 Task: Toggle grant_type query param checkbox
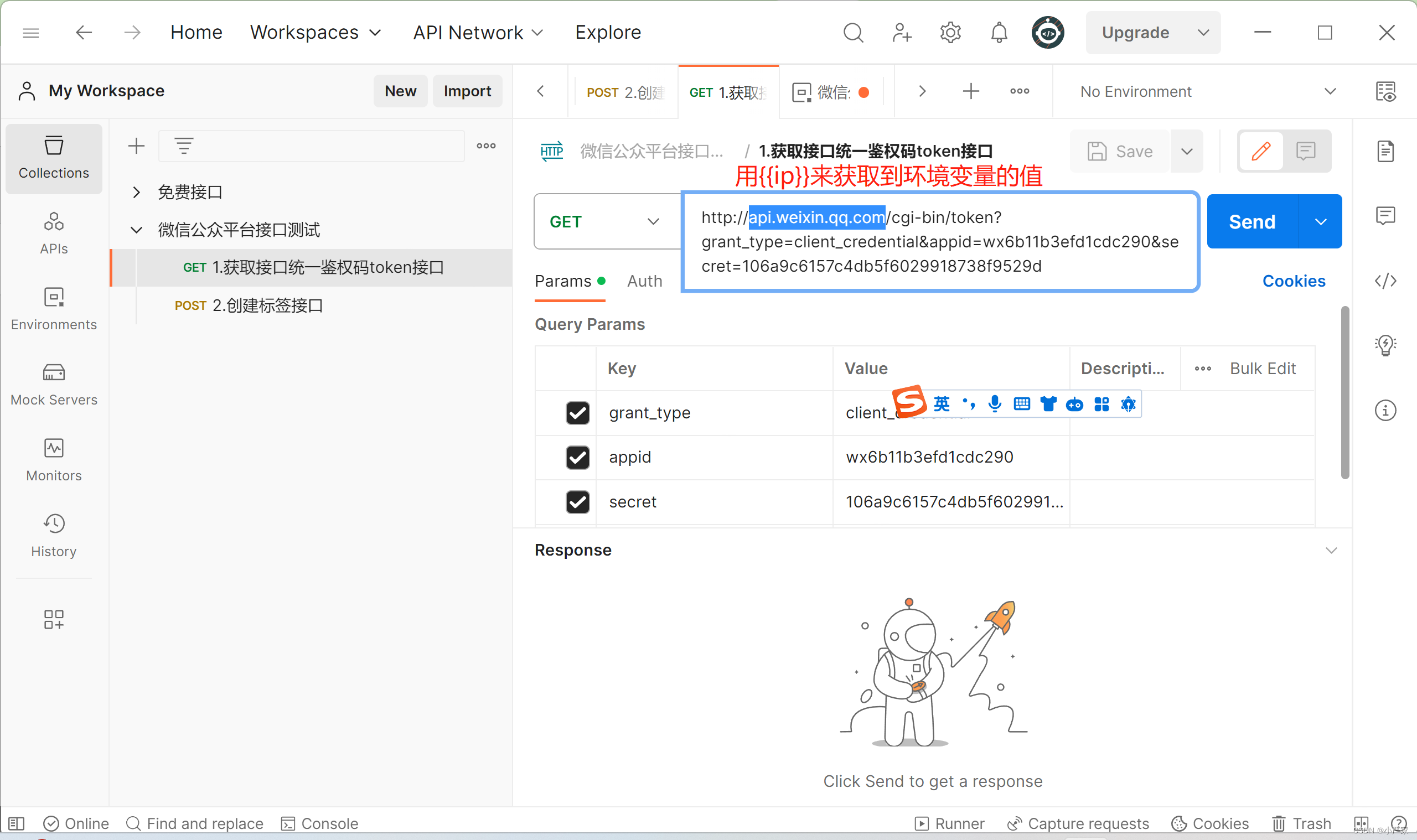pos(577,411)
